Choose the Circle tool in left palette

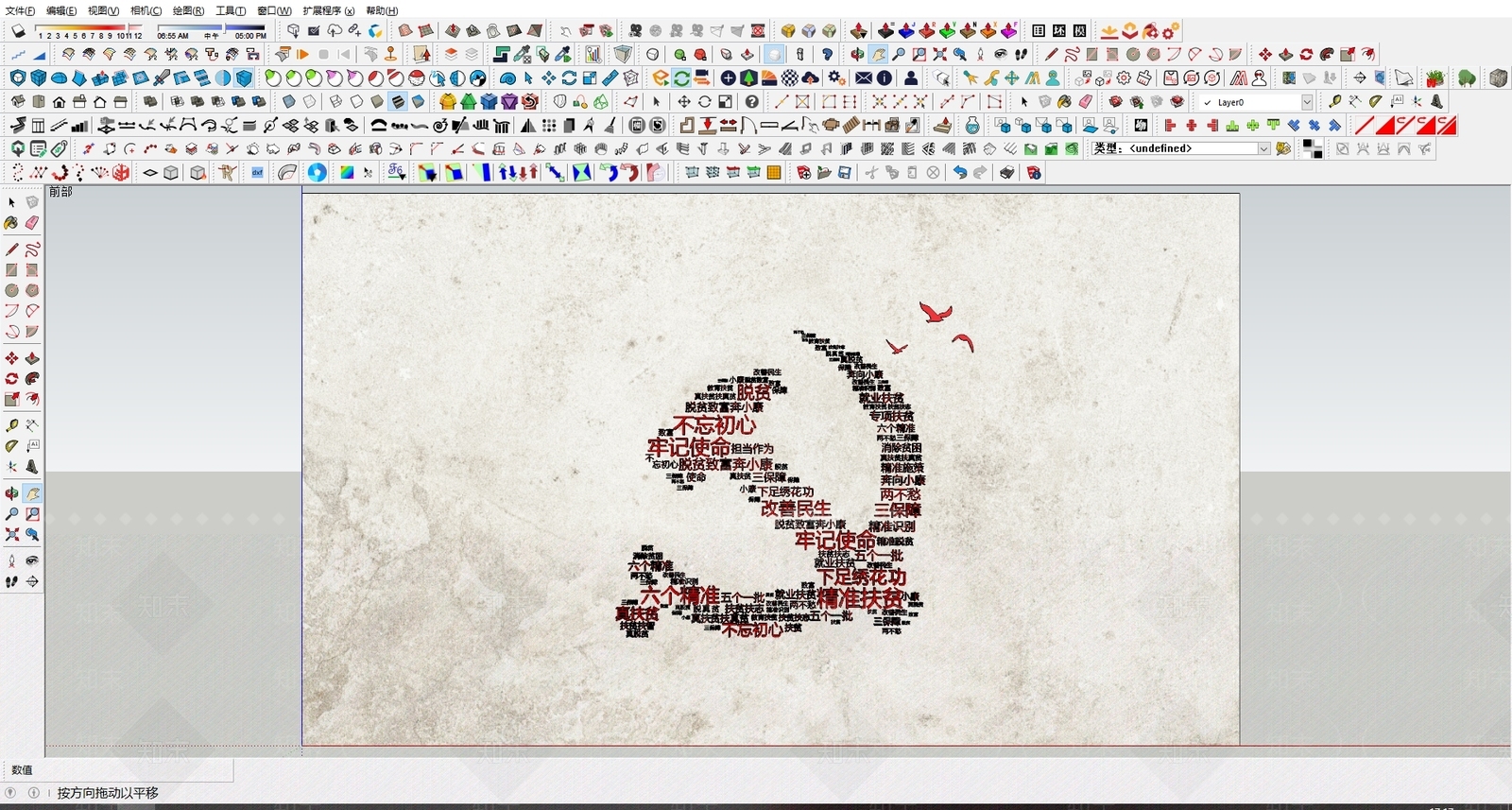coord(11,291)
